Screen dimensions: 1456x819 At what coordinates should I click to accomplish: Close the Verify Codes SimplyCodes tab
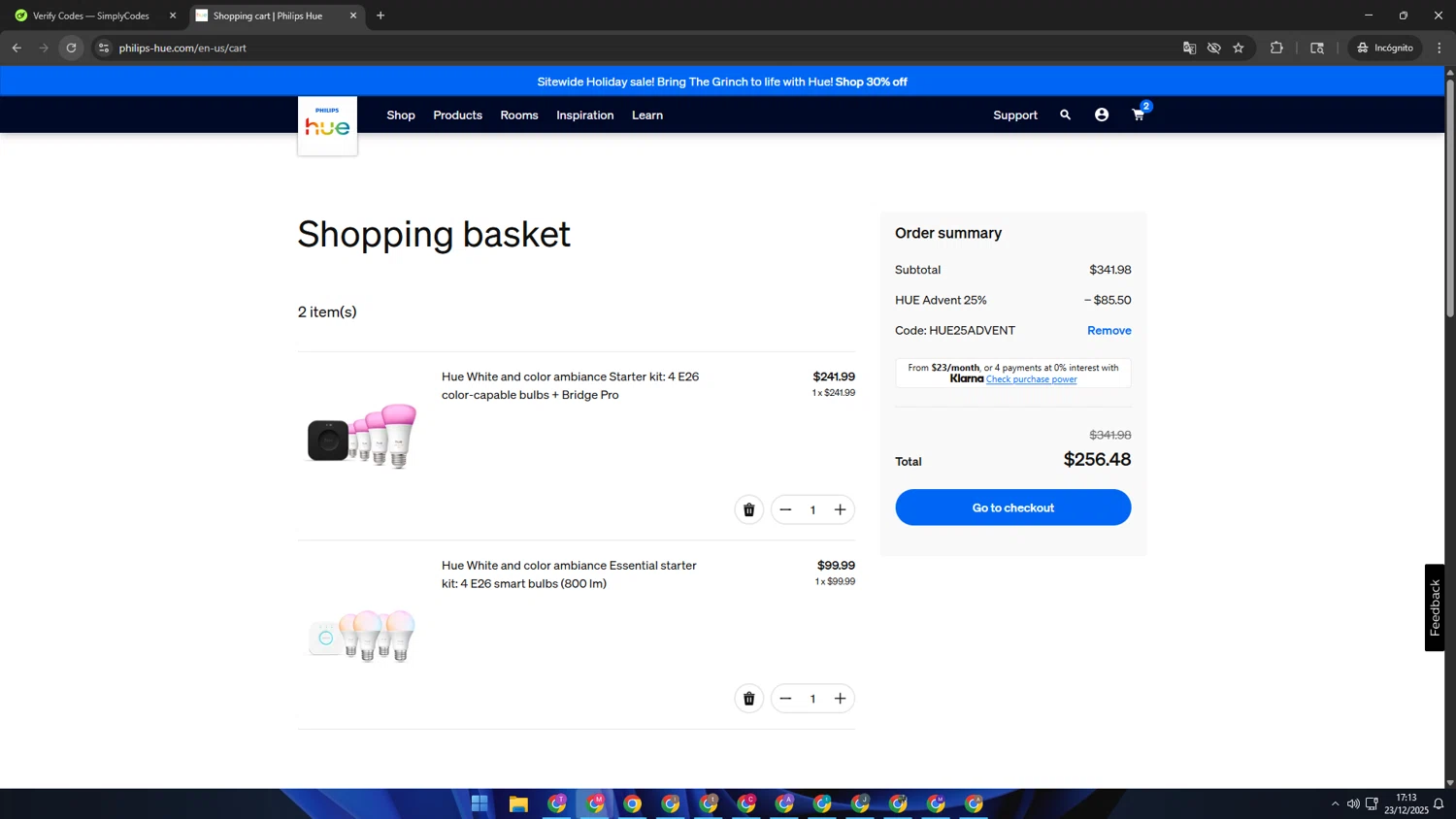(x=173, y=16)
